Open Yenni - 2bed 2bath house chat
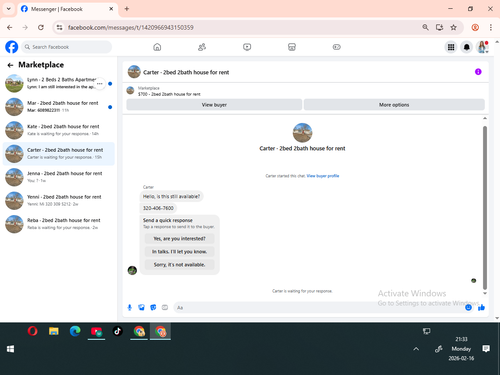This screenshot has height=375, width=500. coord(59,200)
